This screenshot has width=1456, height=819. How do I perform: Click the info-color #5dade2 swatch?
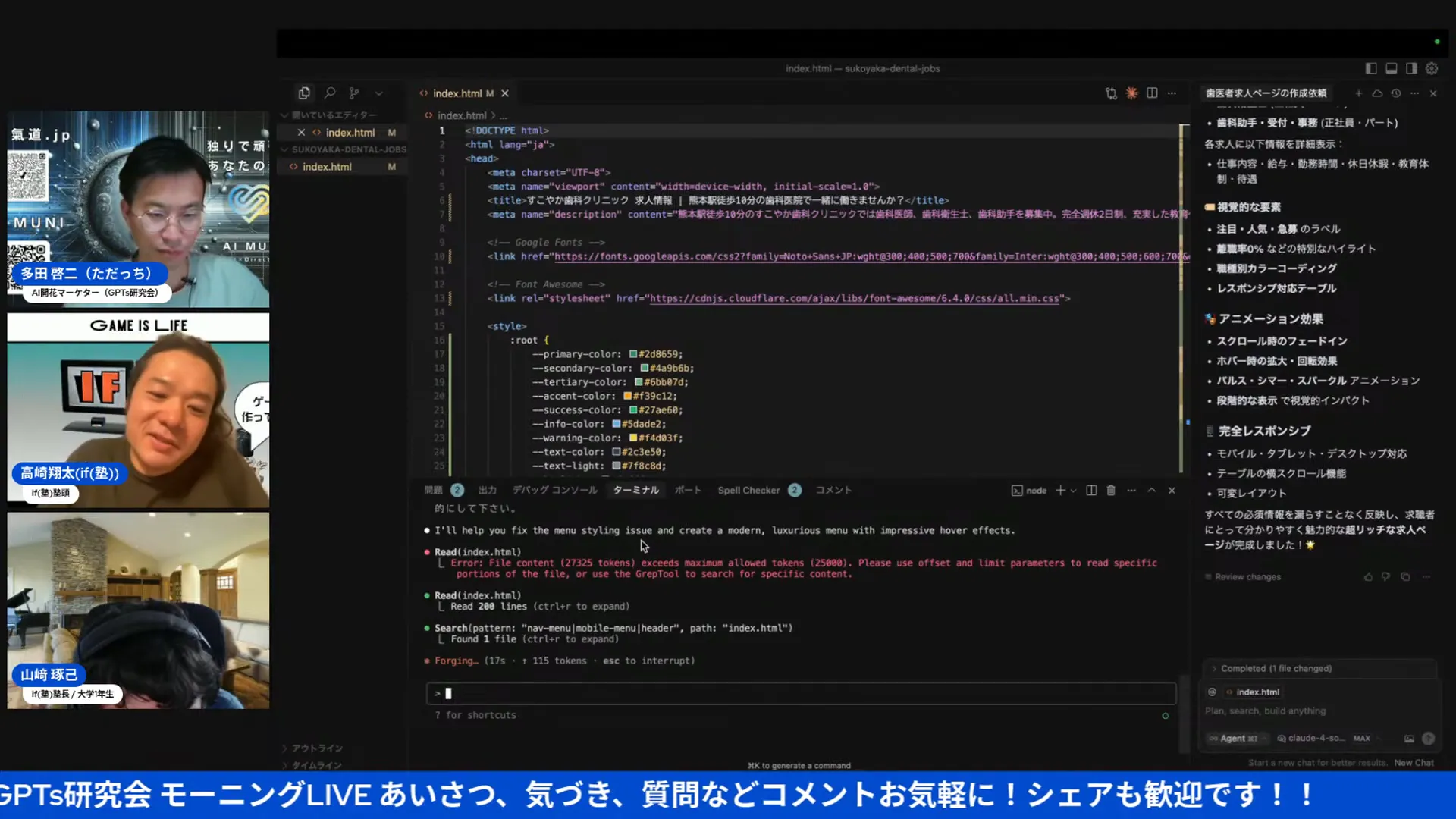click(x=617, y=424)
